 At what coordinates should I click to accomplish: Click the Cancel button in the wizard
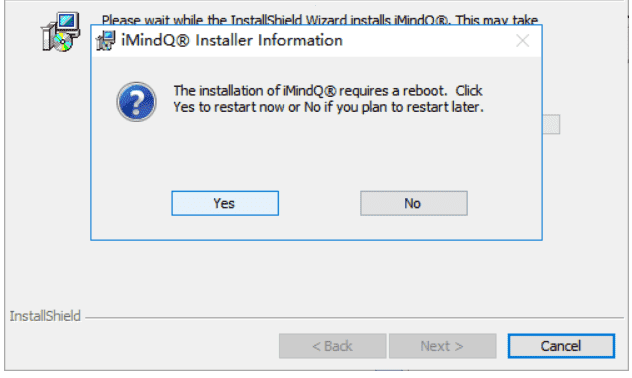click(x=561, y=346)
